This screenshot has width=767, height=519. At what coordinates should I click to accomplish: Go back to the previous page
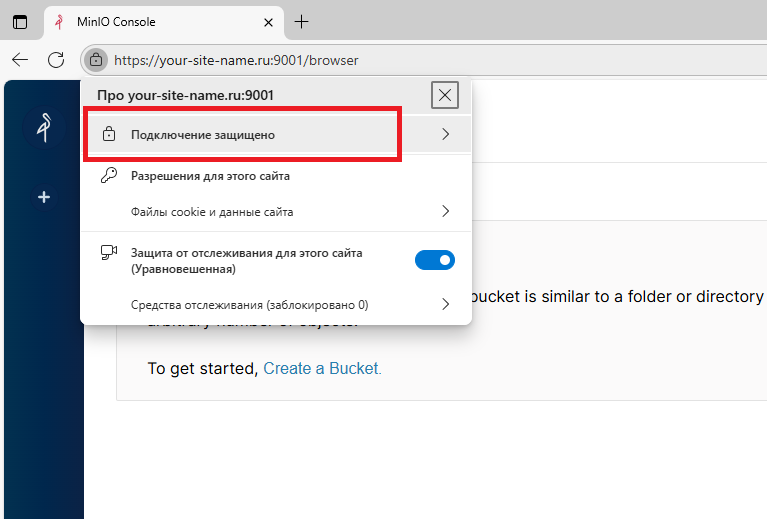click(20, 60)
